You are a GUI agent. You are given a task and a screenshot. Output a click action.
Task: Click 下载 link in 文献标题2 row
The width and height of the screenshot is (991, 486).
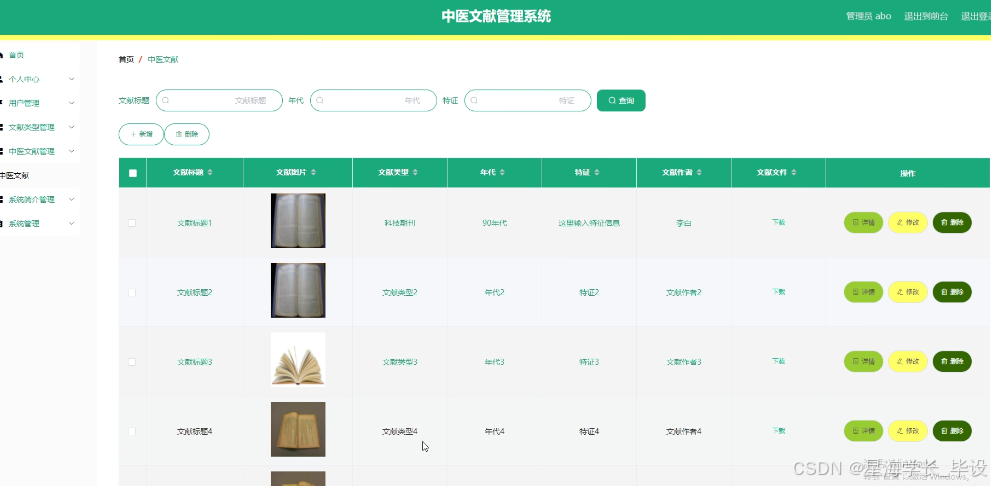point(779,292)
